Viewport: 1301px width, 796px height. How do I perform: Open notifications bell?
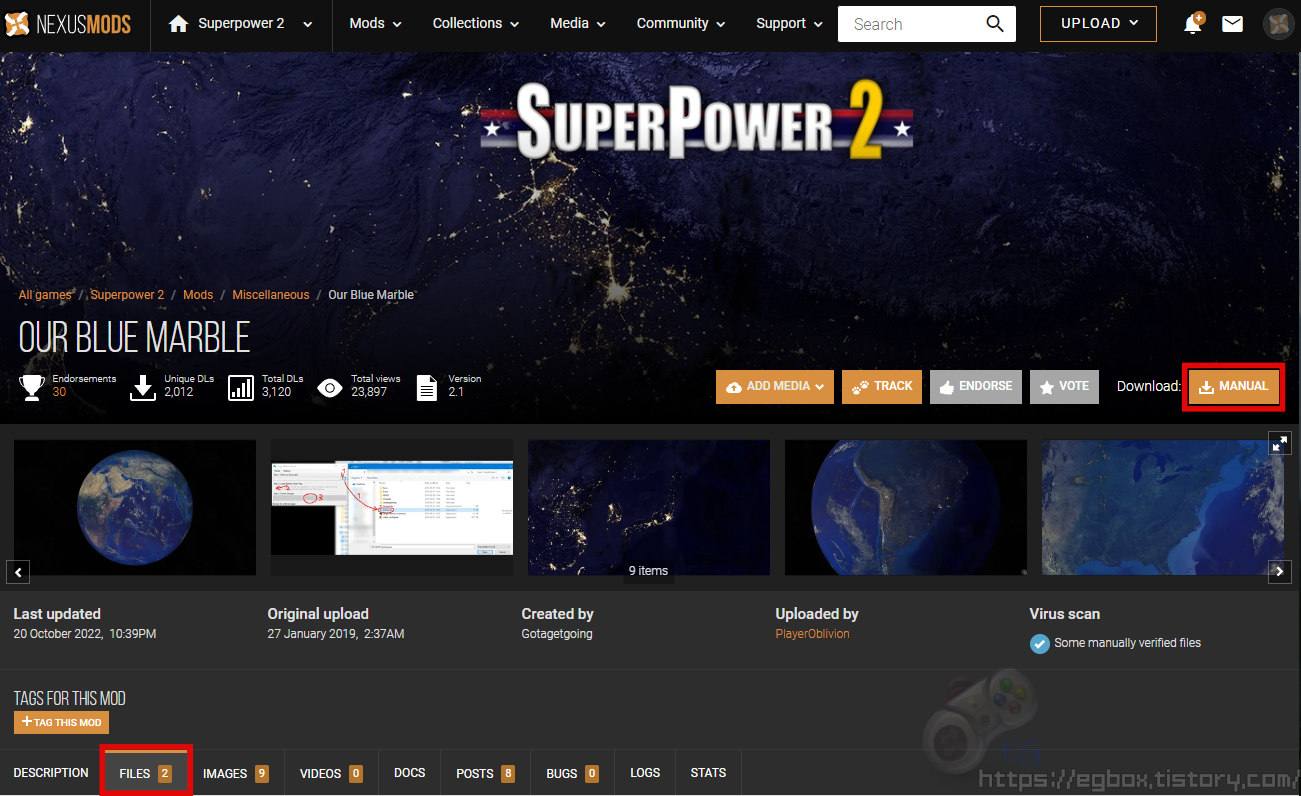tap(1193, 24)
